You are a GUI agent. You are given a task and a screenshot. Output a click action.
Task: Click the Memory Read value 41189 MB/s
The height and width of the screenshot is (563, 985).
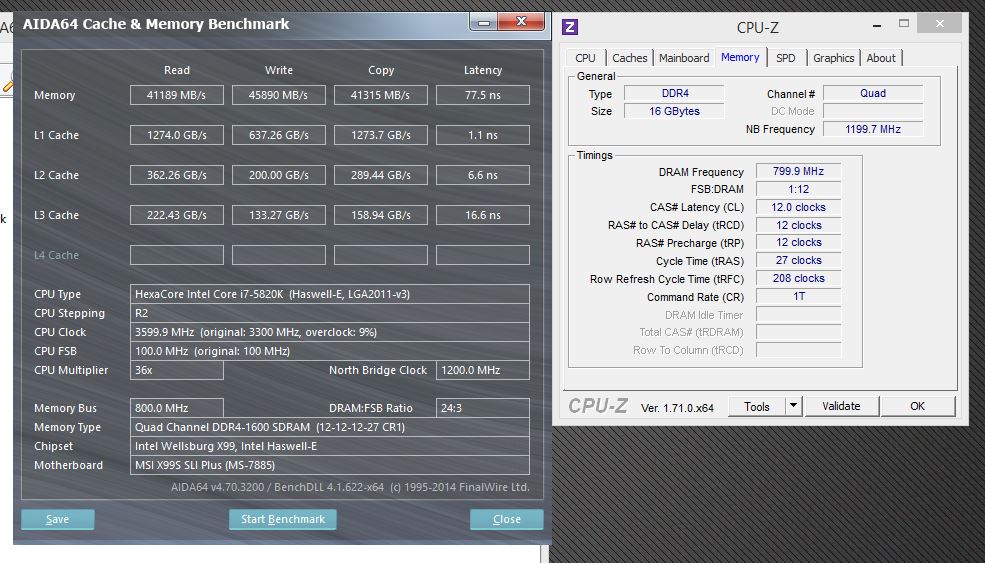click(177, 95)
